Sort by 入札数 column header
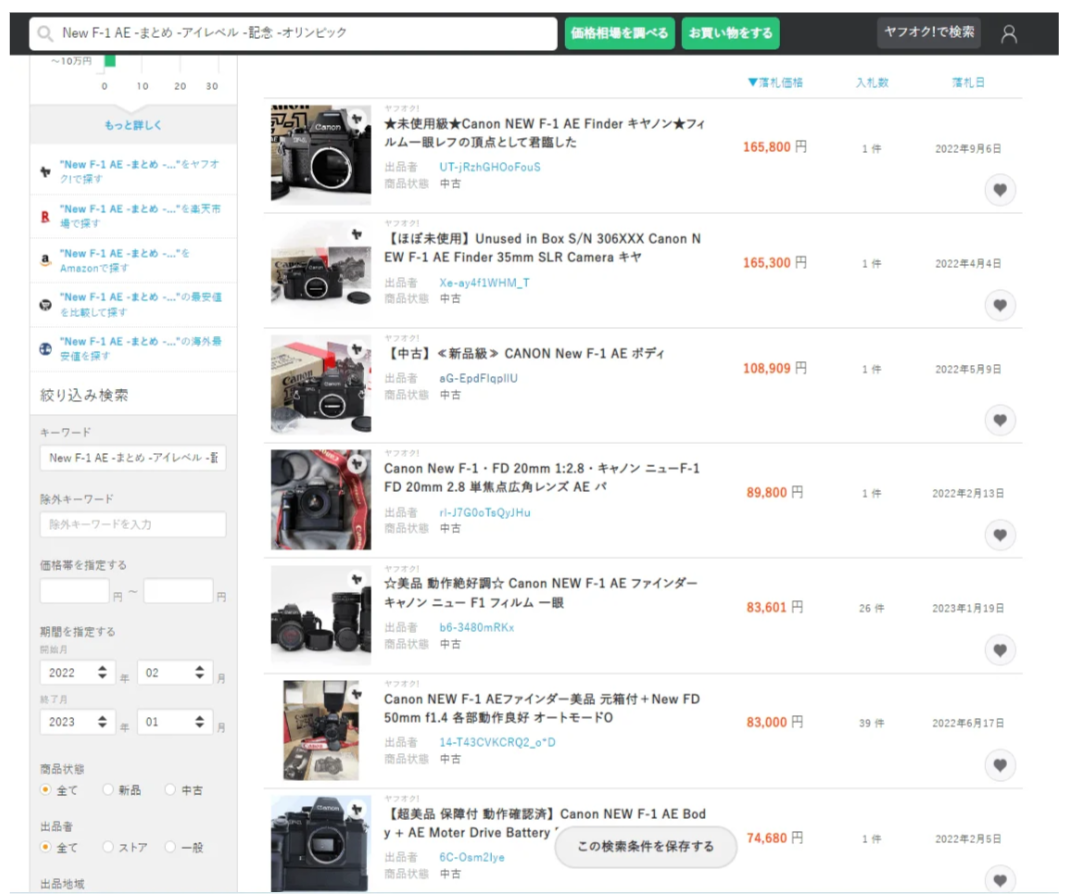The width and height of the screenshot is (1066, 895). [x=872, y=82]
